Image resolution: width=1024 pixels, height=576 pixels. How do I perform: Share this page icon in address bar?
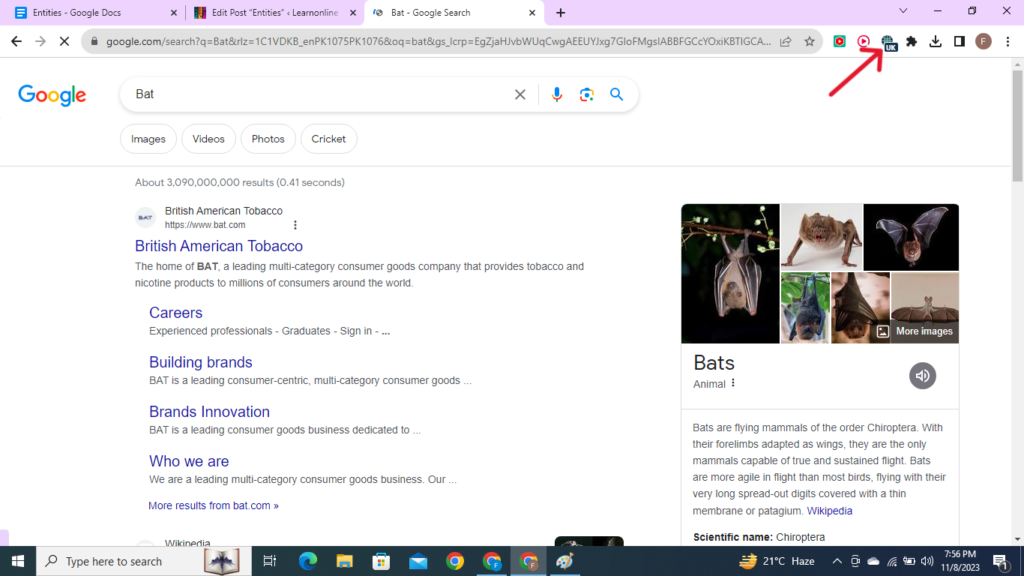tap(786, 41)
